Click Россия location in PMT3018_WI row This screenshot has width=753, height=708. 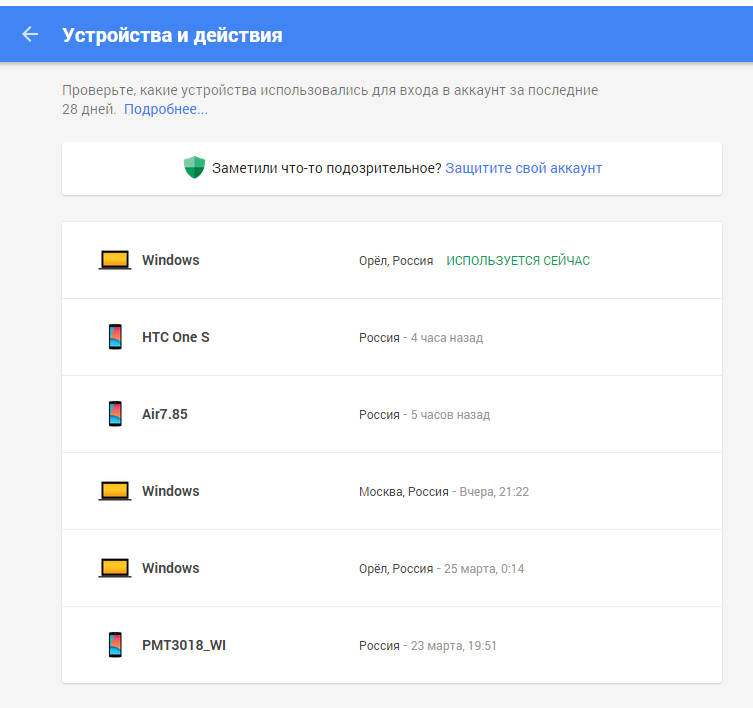(379, 646)
